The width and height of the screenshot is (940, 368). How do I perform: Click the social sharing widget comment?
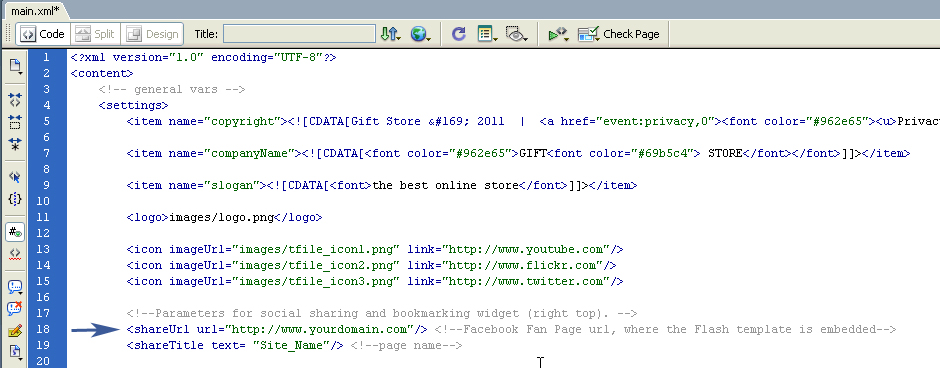tap(382, 313)
